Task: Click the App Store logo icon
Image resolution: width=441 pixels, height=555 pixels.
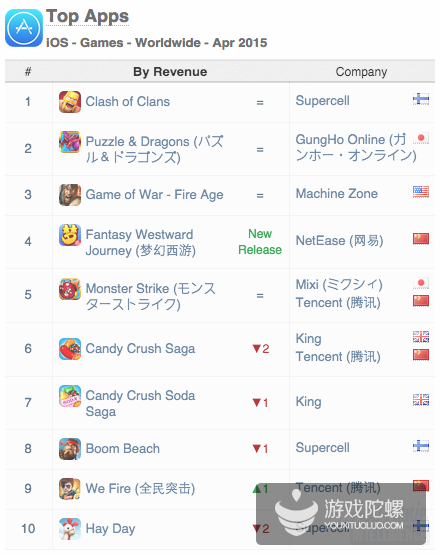Action: click(24, 28)
